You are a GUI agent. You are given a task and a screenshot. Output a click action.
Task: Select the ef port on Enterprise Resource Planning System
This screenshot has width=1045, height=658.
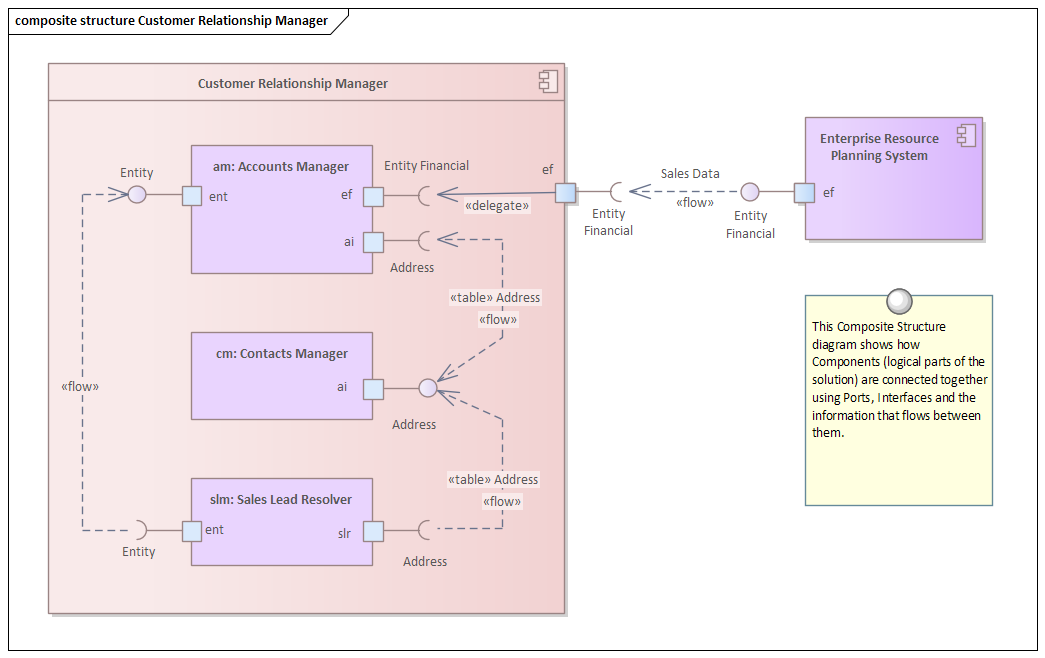tap(804, 193)
